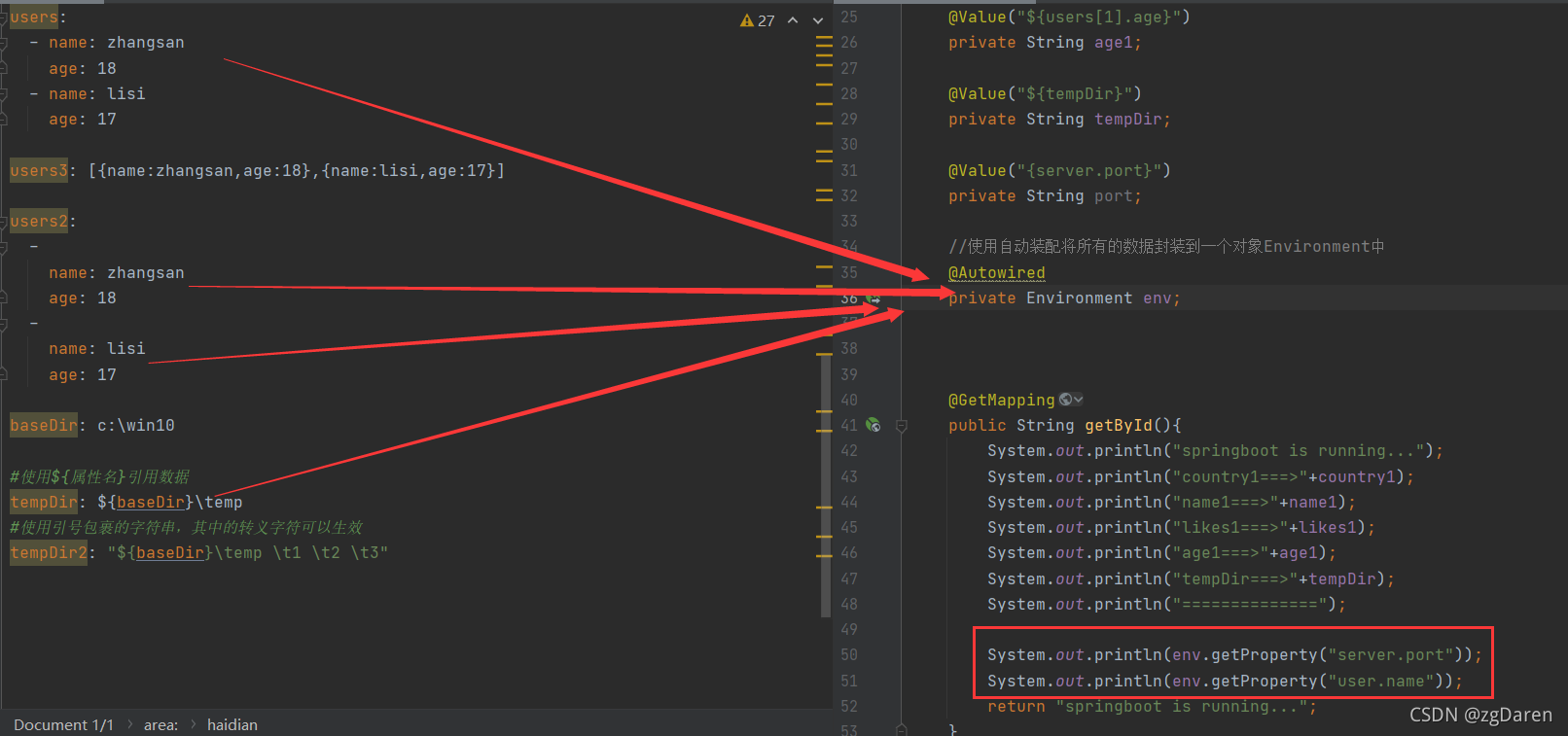Collapse getById method fold marker at line 41
Image resolution: width=1568 pixels, height=736 pixels.
(902, 426)
